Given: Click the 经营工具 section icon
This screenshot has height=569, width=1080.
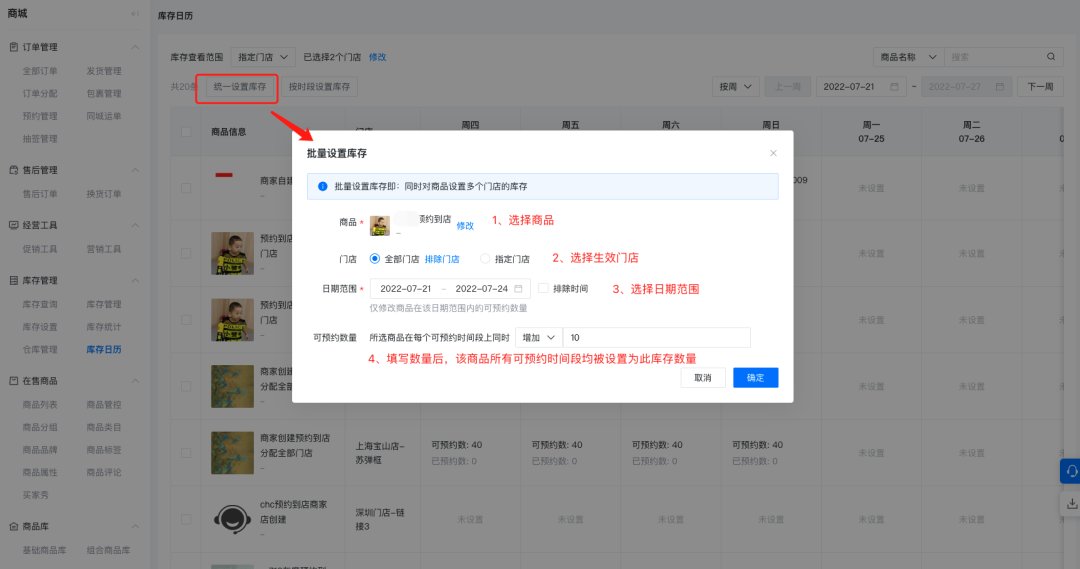Looking at the screenshot, I should [x=13, y=225].
